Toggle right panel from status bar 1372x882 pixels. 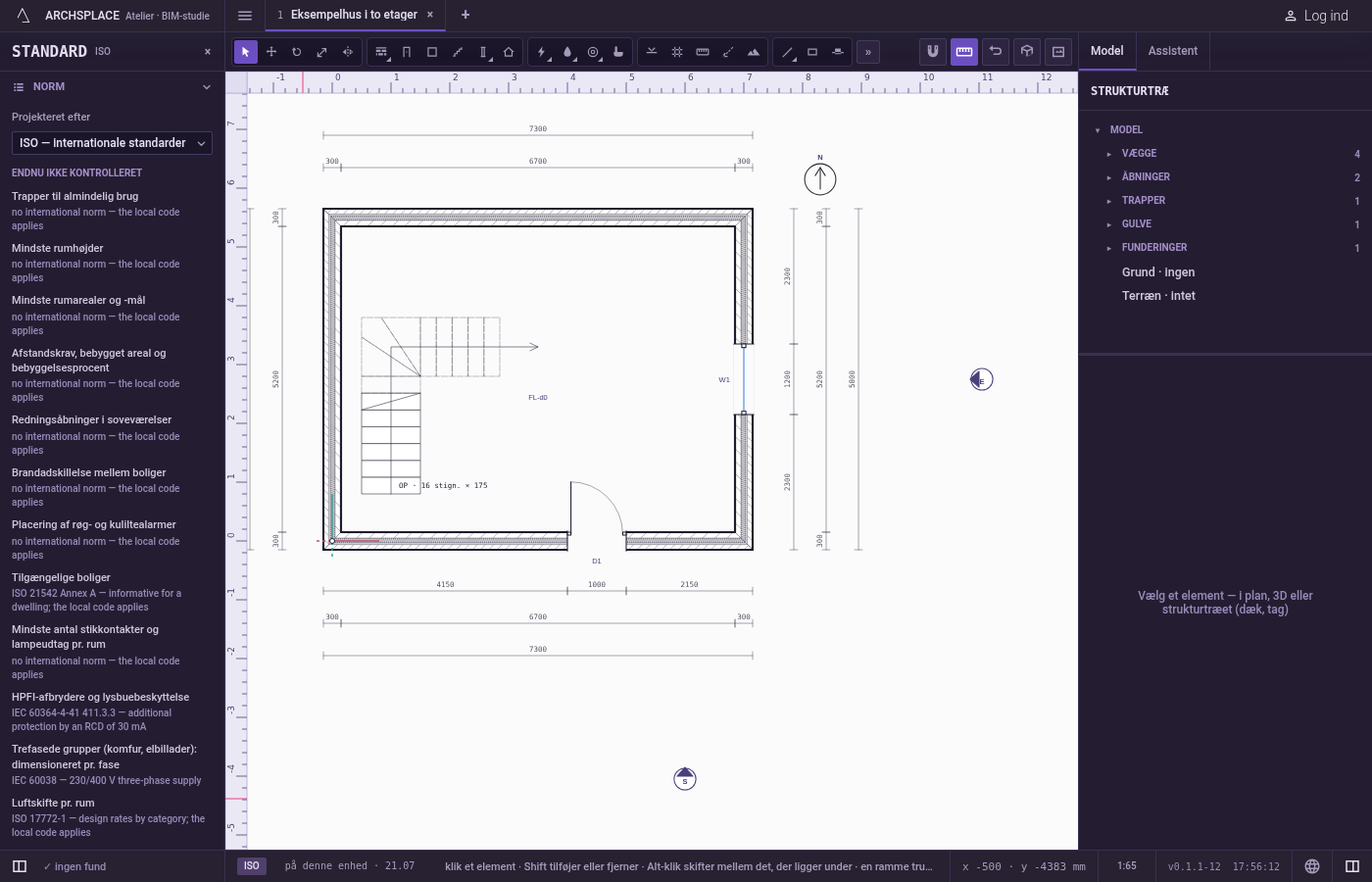(1352, 866)
